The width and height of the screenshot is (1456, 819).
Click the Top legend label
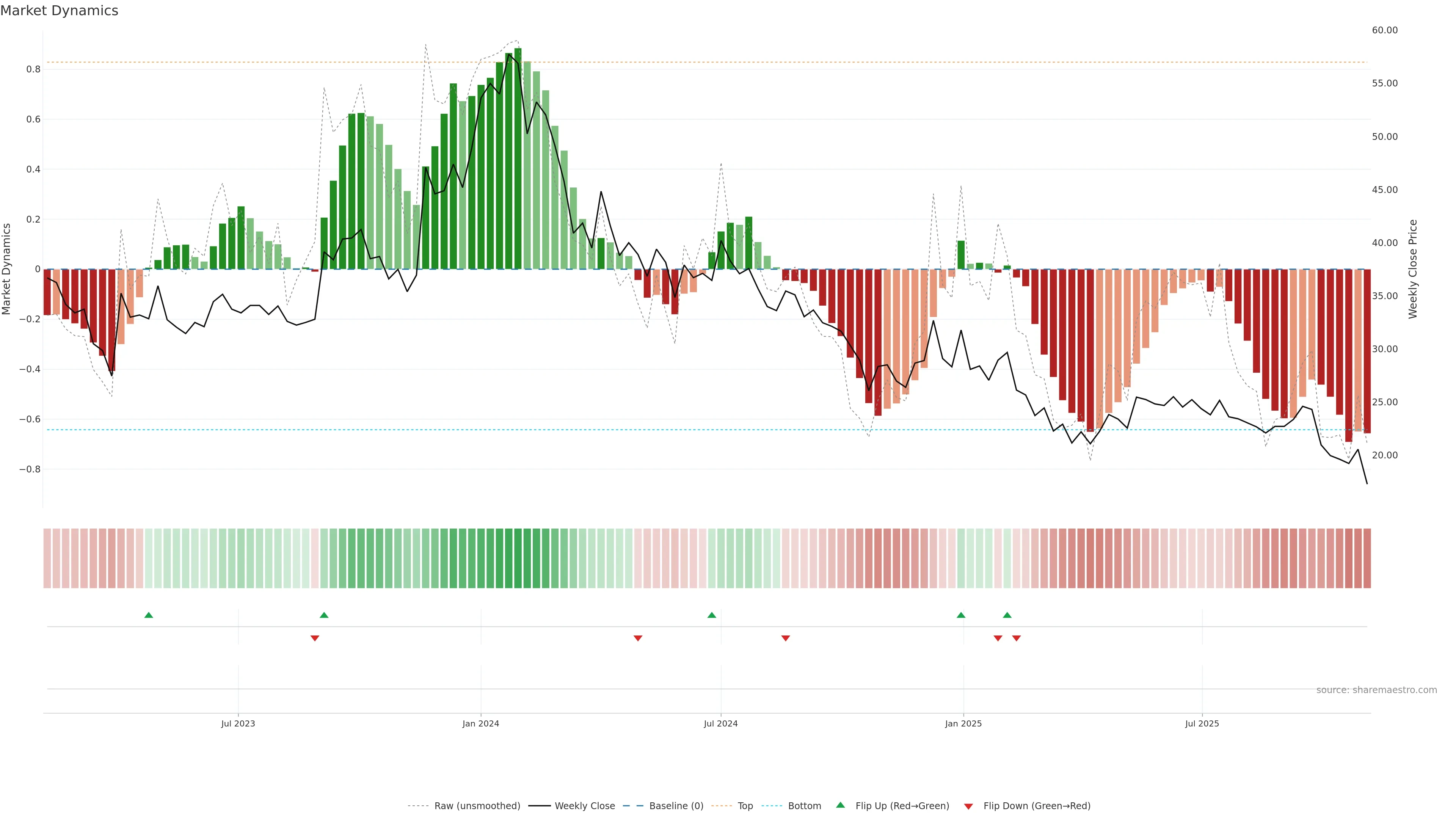[745, 806]
